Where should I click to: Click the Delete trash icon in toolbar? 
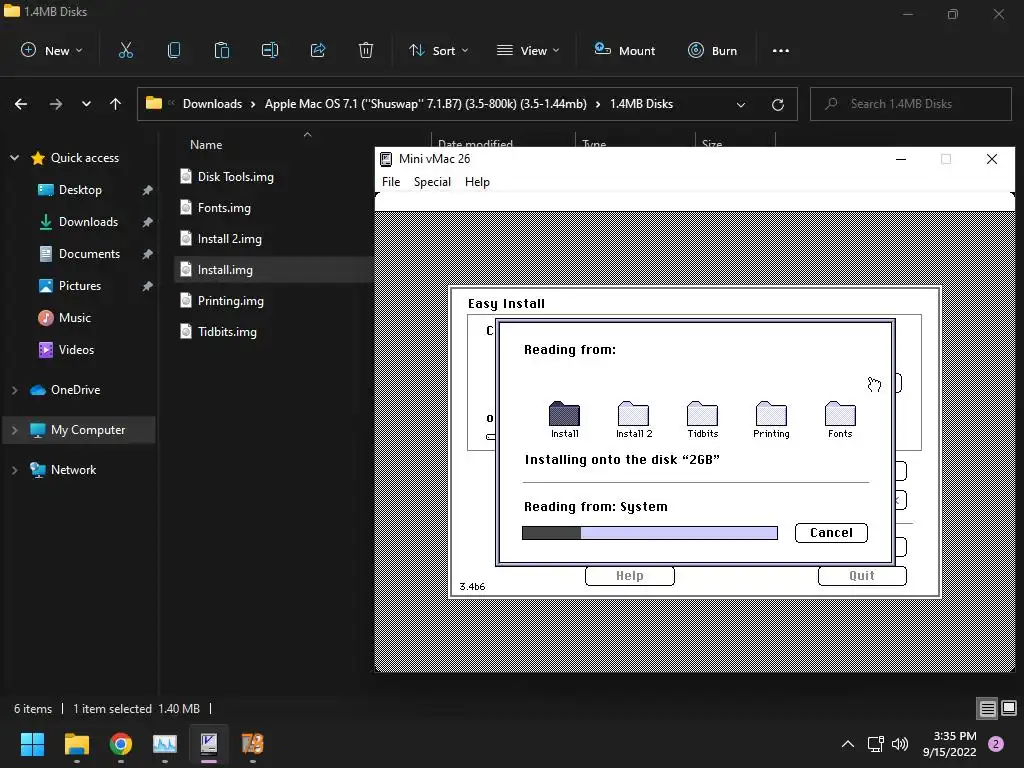click(x=366, y=50)
